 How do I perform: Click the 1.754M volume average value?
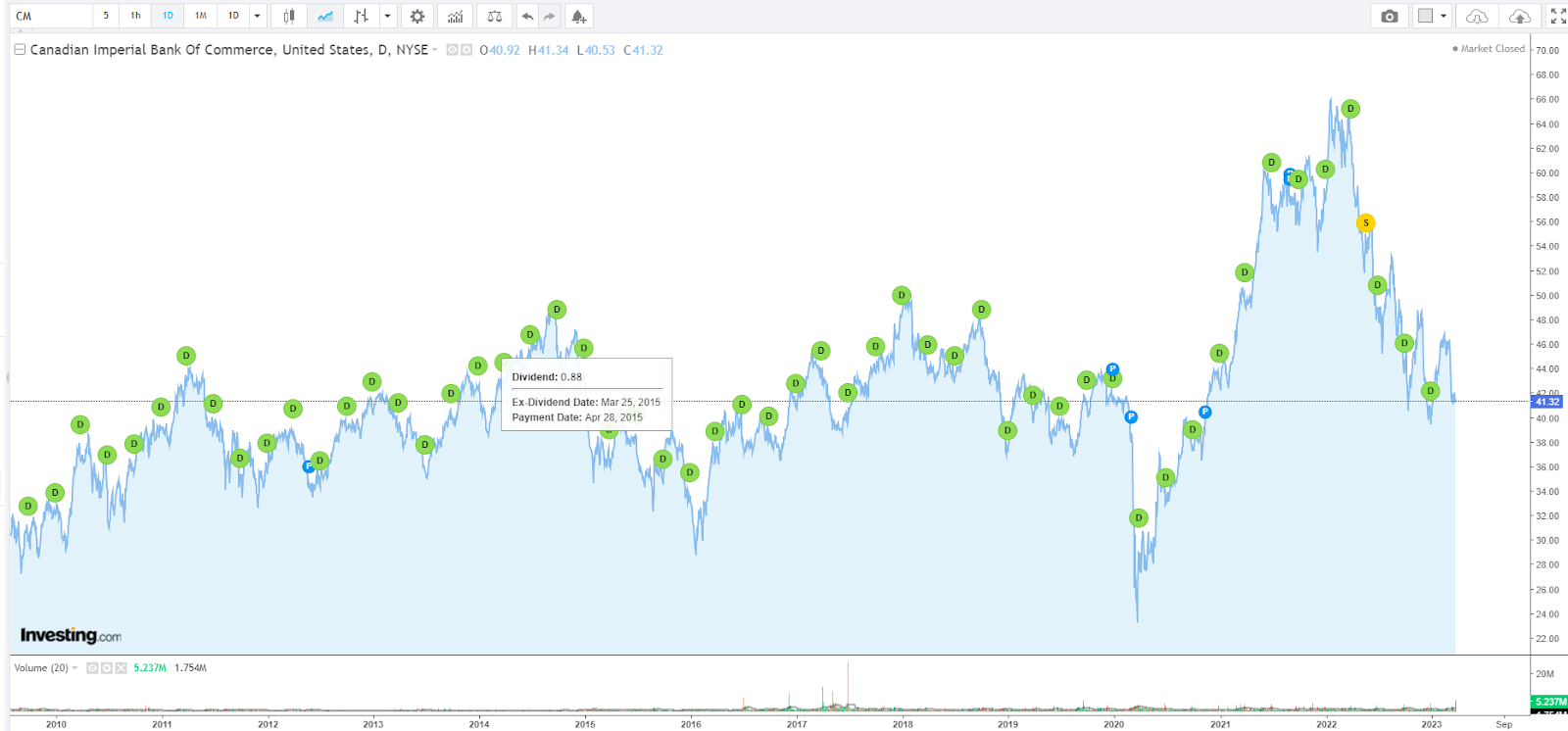190,668
